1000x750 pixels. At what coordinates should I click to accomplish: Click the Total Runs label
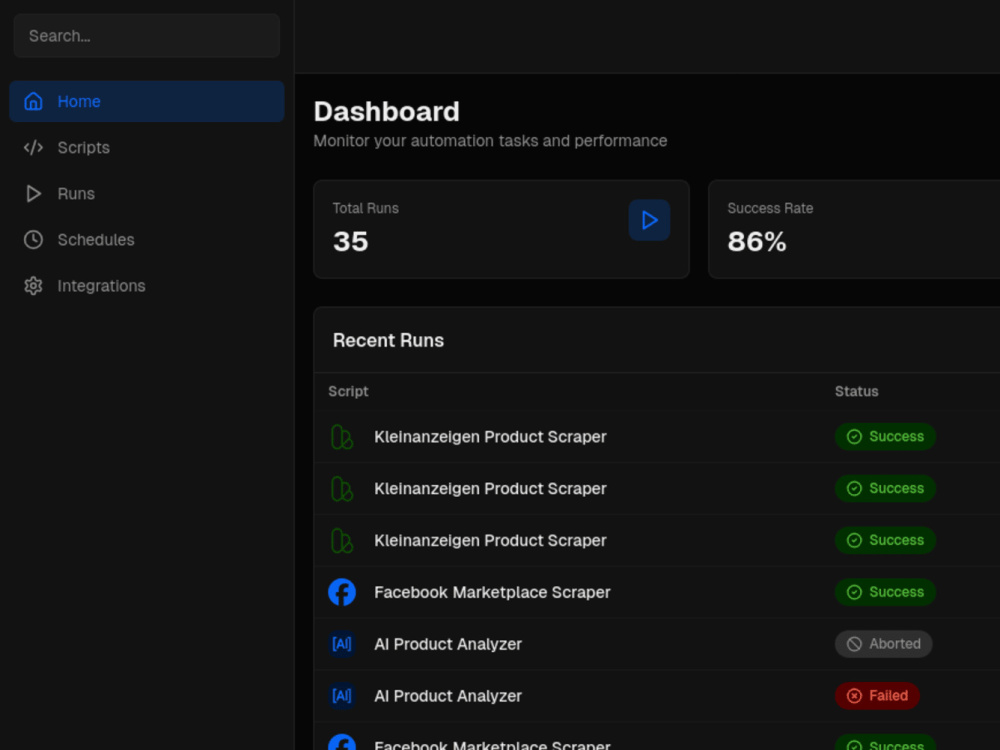tap(365, 209)
